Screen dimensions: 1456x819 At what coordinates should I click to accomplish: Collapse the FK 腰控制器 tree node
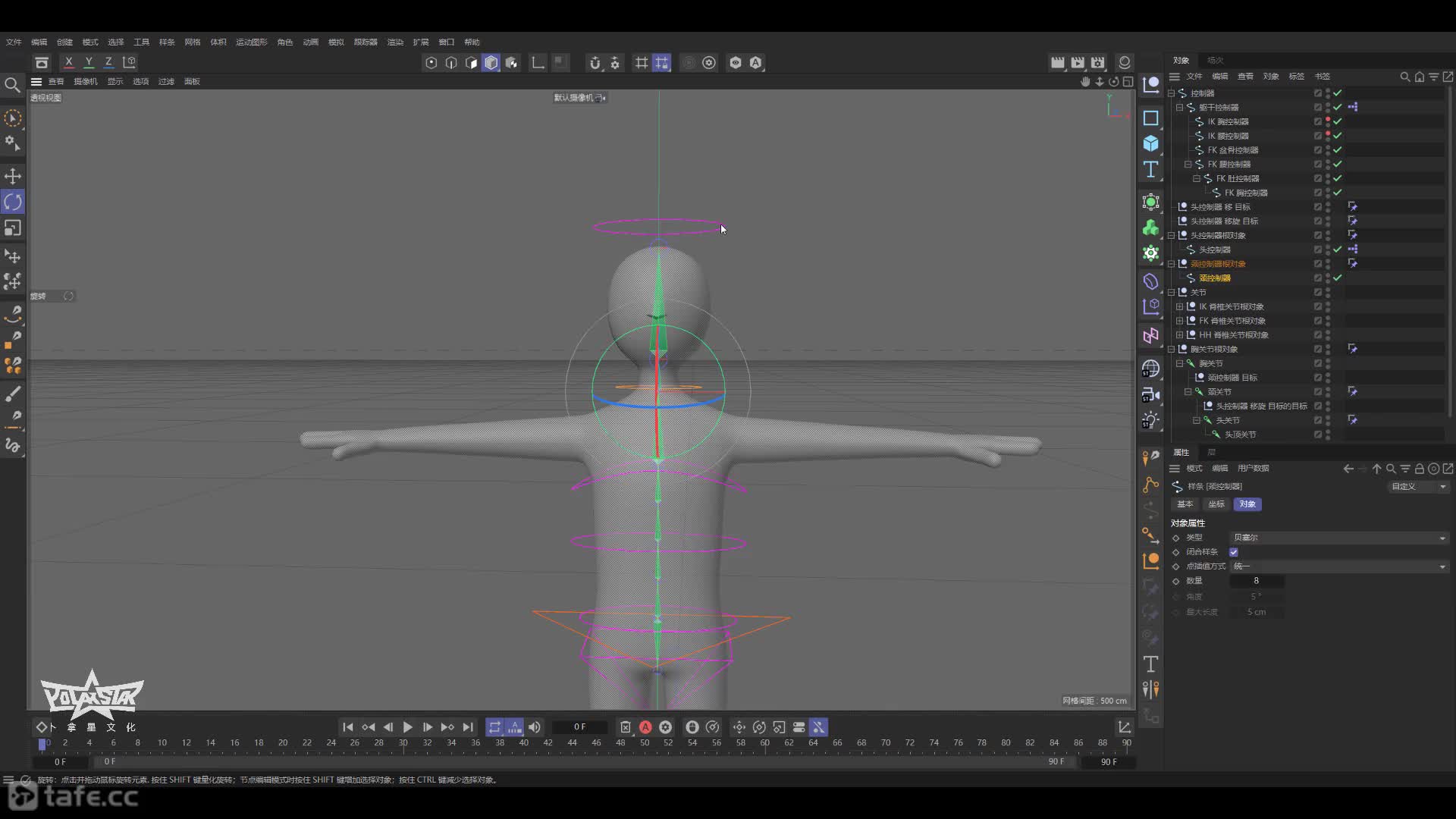pos(1188,165)
